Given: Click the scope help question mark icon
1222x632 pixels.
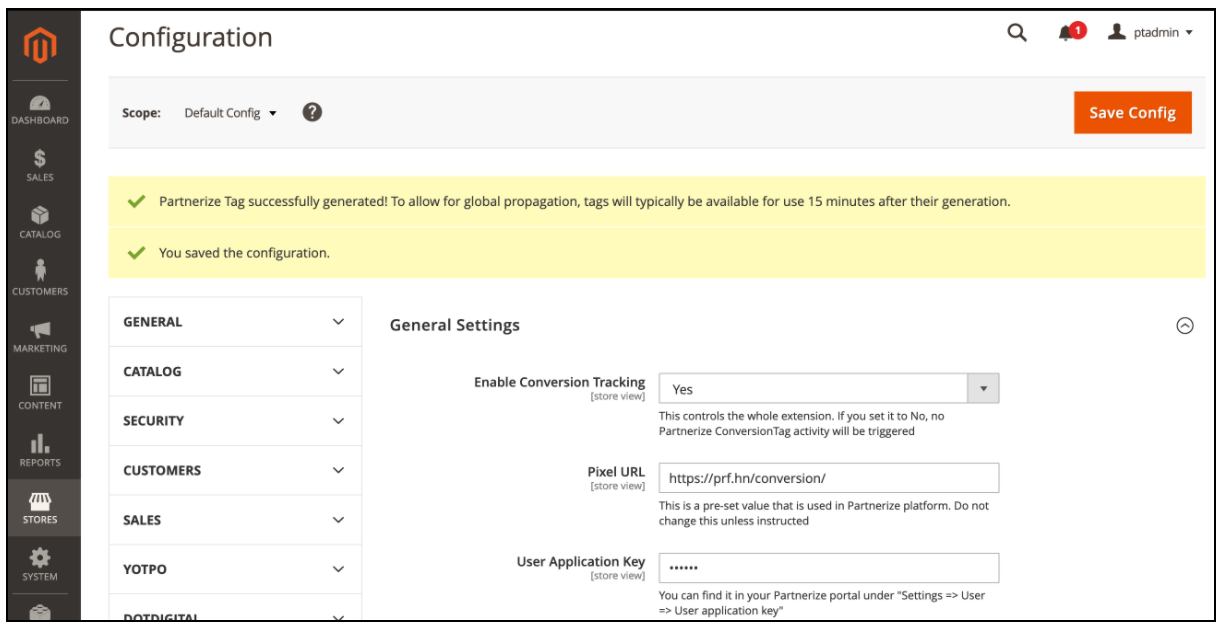Looking at the screenshot, I should [312, 112].
